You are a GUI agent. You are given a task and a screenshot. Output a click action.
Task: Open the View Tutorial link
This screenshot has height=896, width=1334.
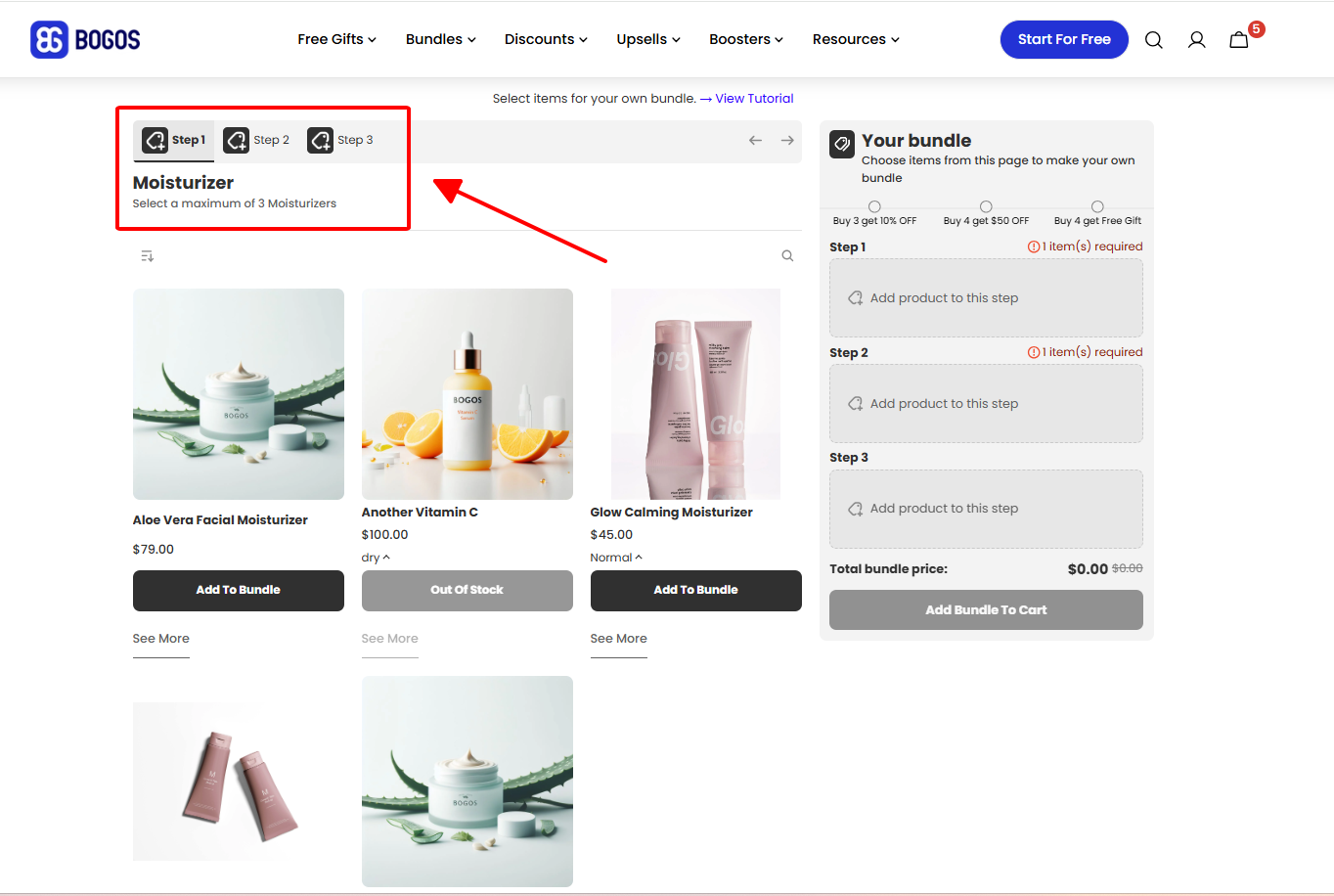(x=754, y=99)
